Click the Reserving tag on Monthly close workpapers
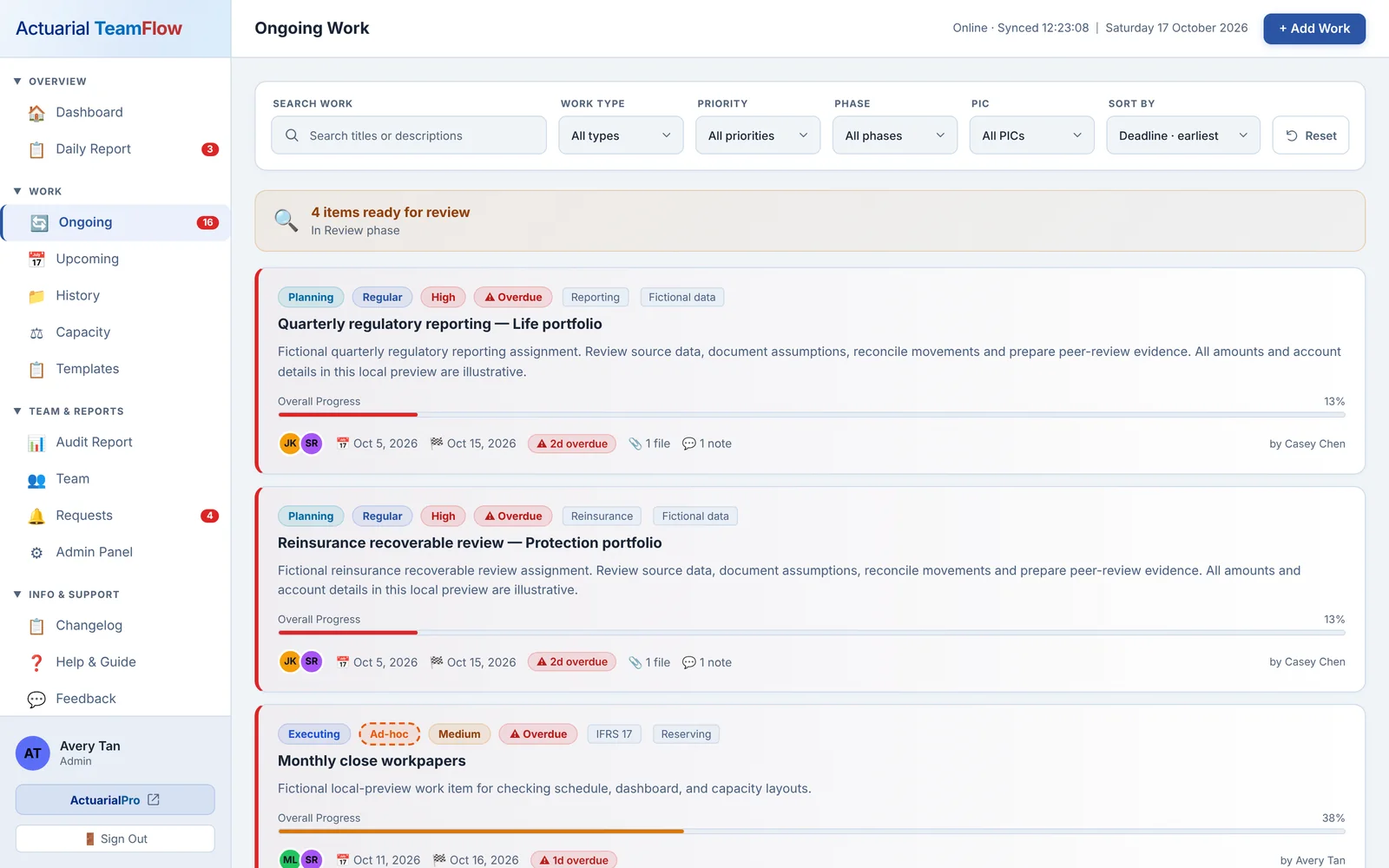 (x=686, y=734)
